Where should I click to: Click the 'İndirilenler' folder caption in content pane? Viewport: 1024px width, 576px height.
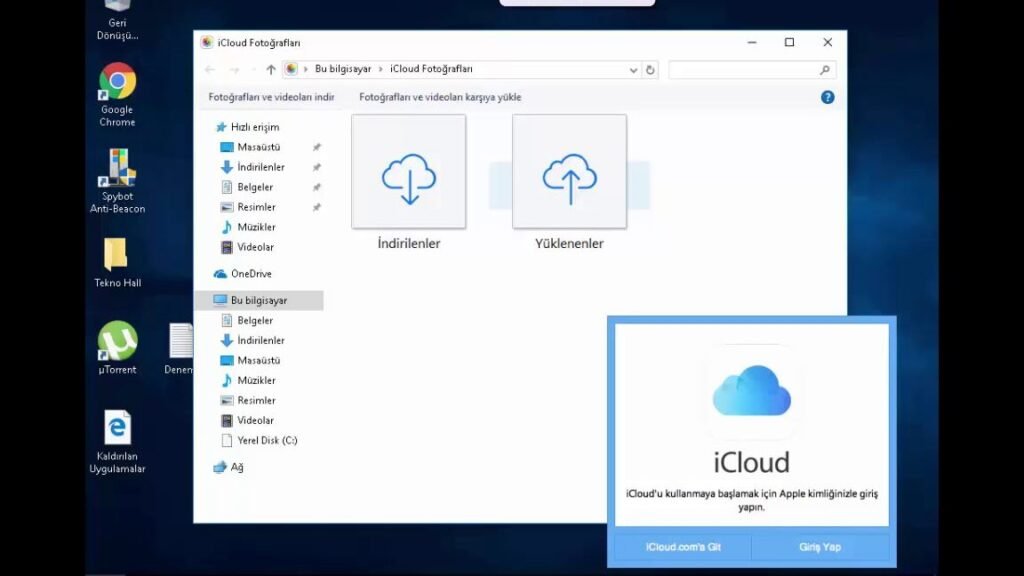(x=409, y=244)
